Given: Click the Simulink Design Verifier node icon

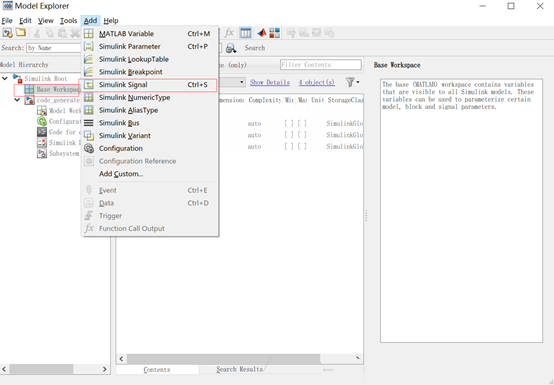Looking at the screenshot, I should point(42,143).
